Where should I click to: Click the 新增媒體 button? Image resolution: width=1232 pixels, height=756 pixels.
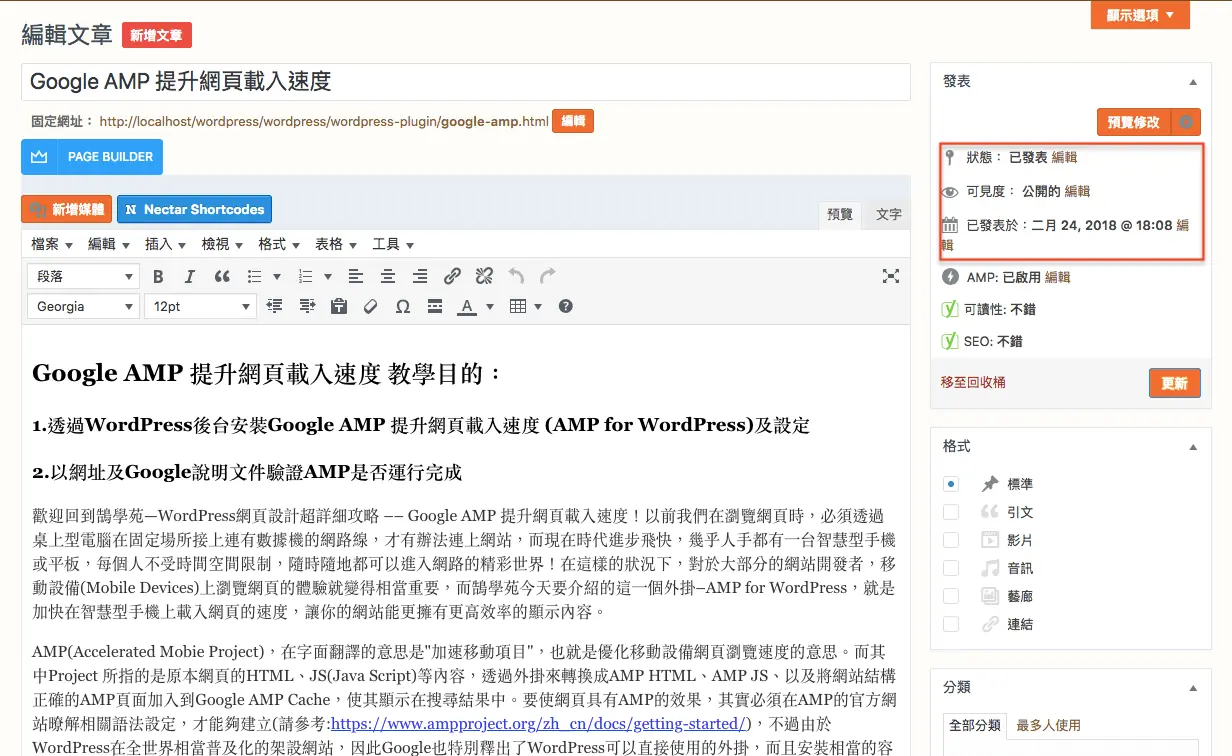coord(66,209)
